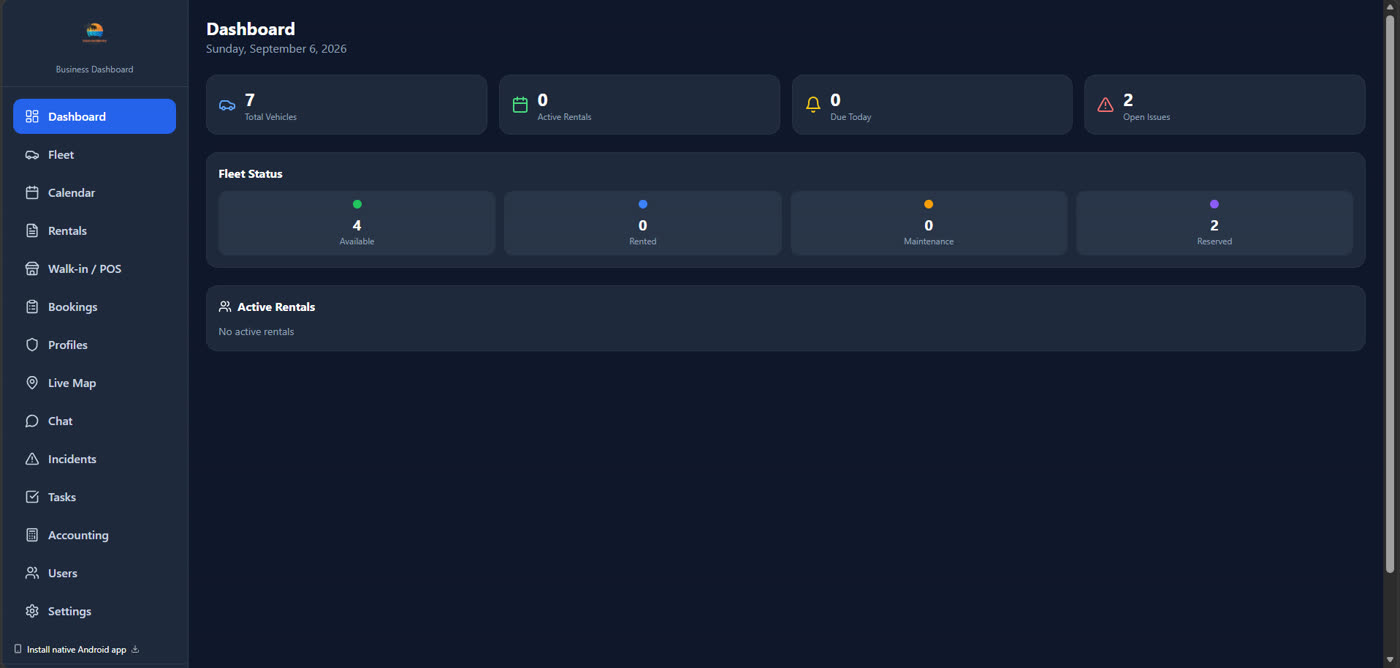
Task: Click the Fleet Status heading
Action: (x=251, y=174)
